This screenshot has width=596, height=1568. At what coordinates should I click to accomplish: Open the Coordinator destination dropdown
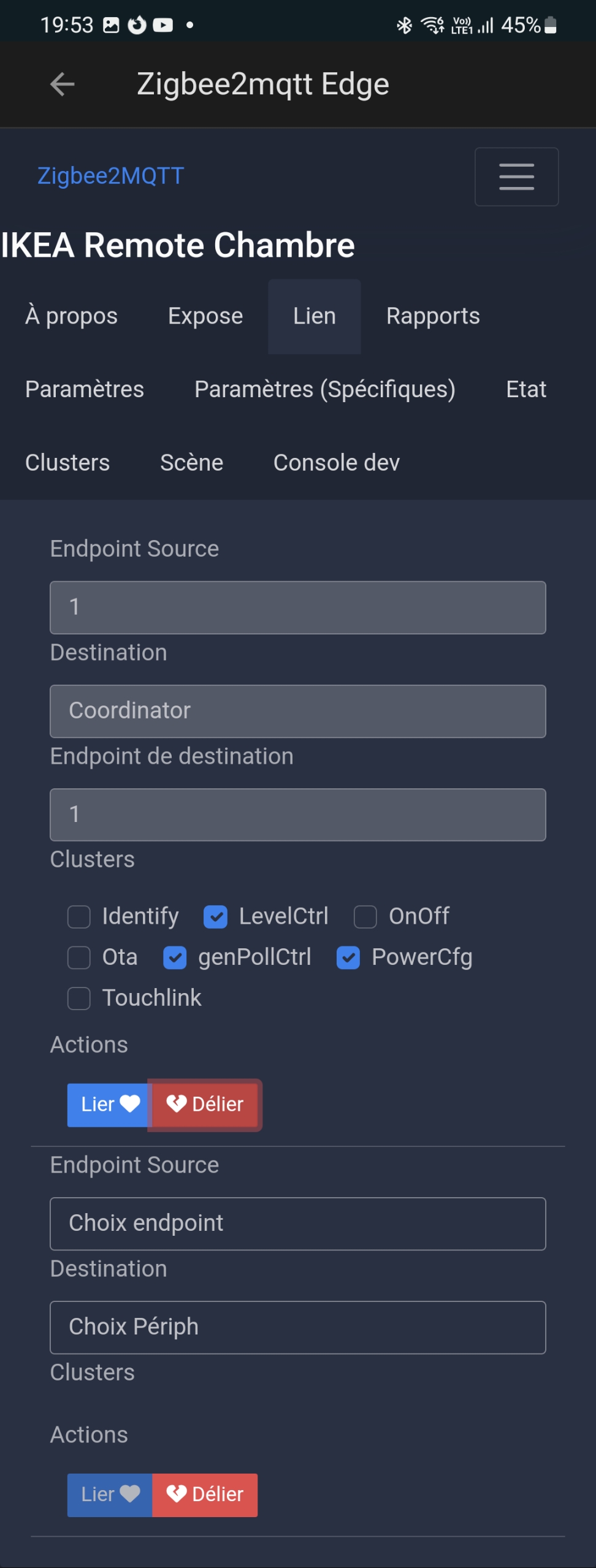pos(298,711)
